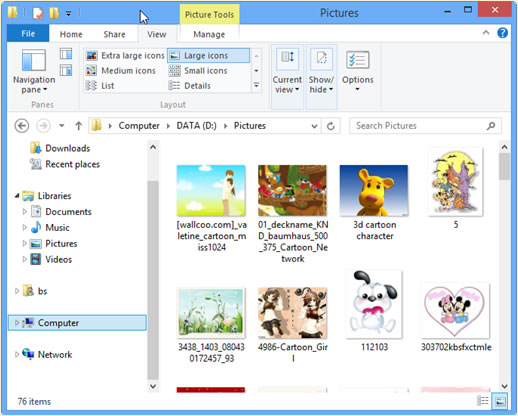Refresh the Pictures folder
The width and height of the screenshot is (518, 416).
[x=330, y=126]
